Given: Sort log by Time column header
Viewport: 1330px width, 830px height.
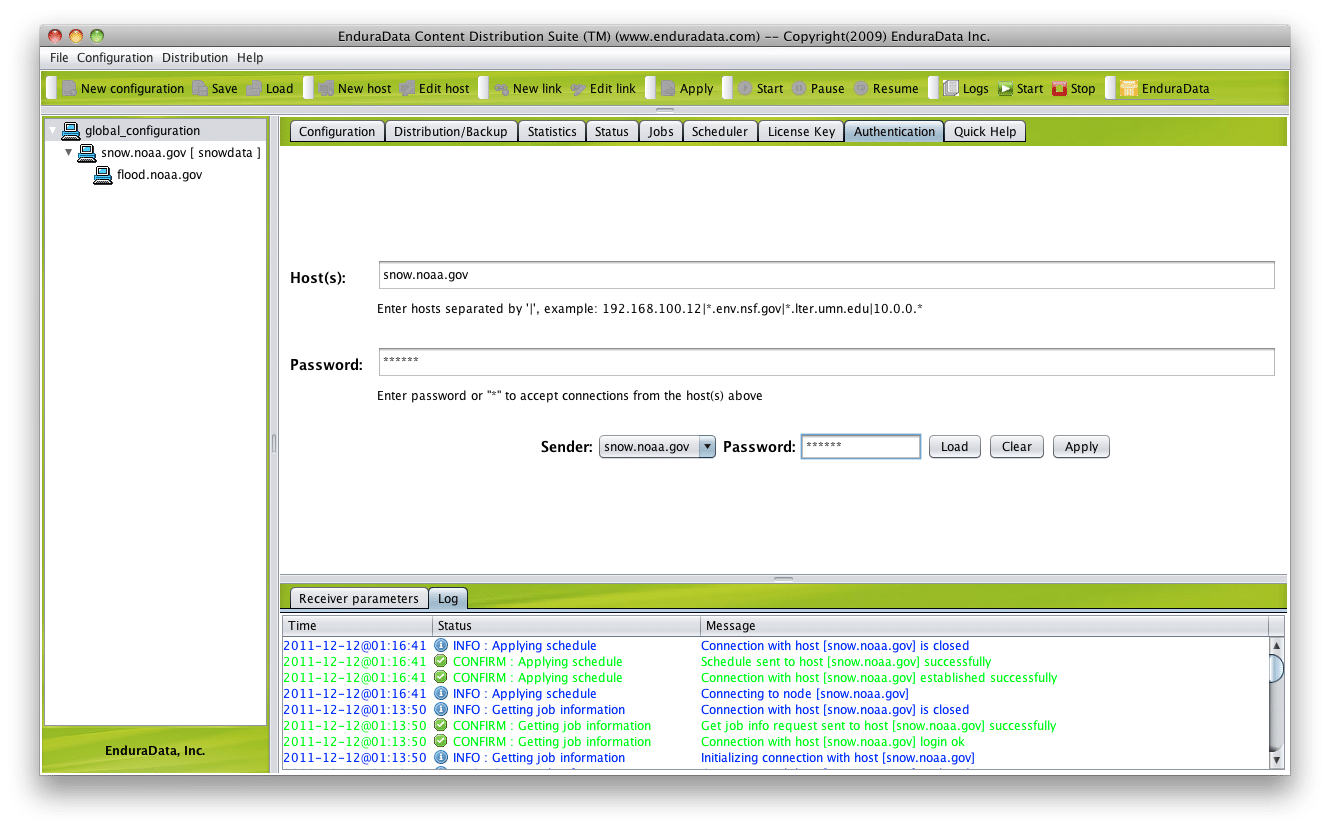Looking at the screenshot, I should click(357, 625).
